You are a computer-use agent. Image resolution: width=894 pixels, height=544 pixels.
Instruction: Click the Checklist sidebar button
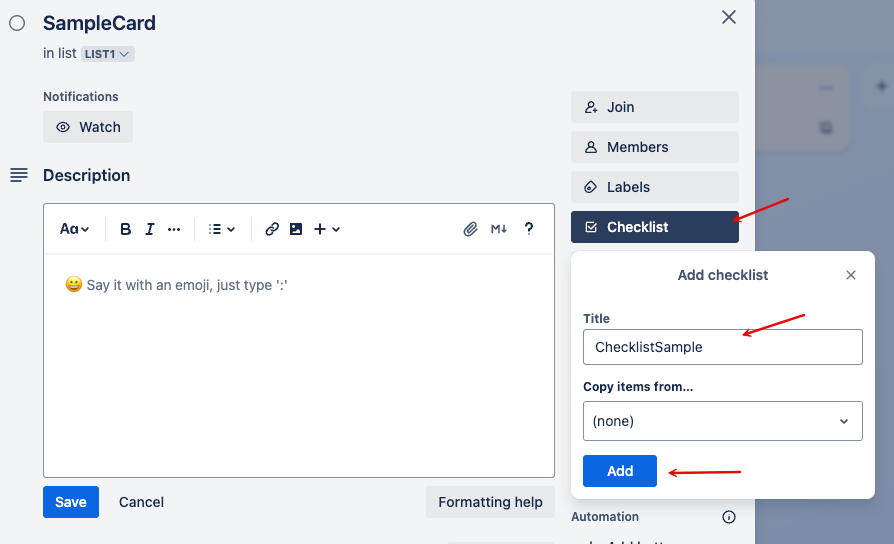click(655, 227)
